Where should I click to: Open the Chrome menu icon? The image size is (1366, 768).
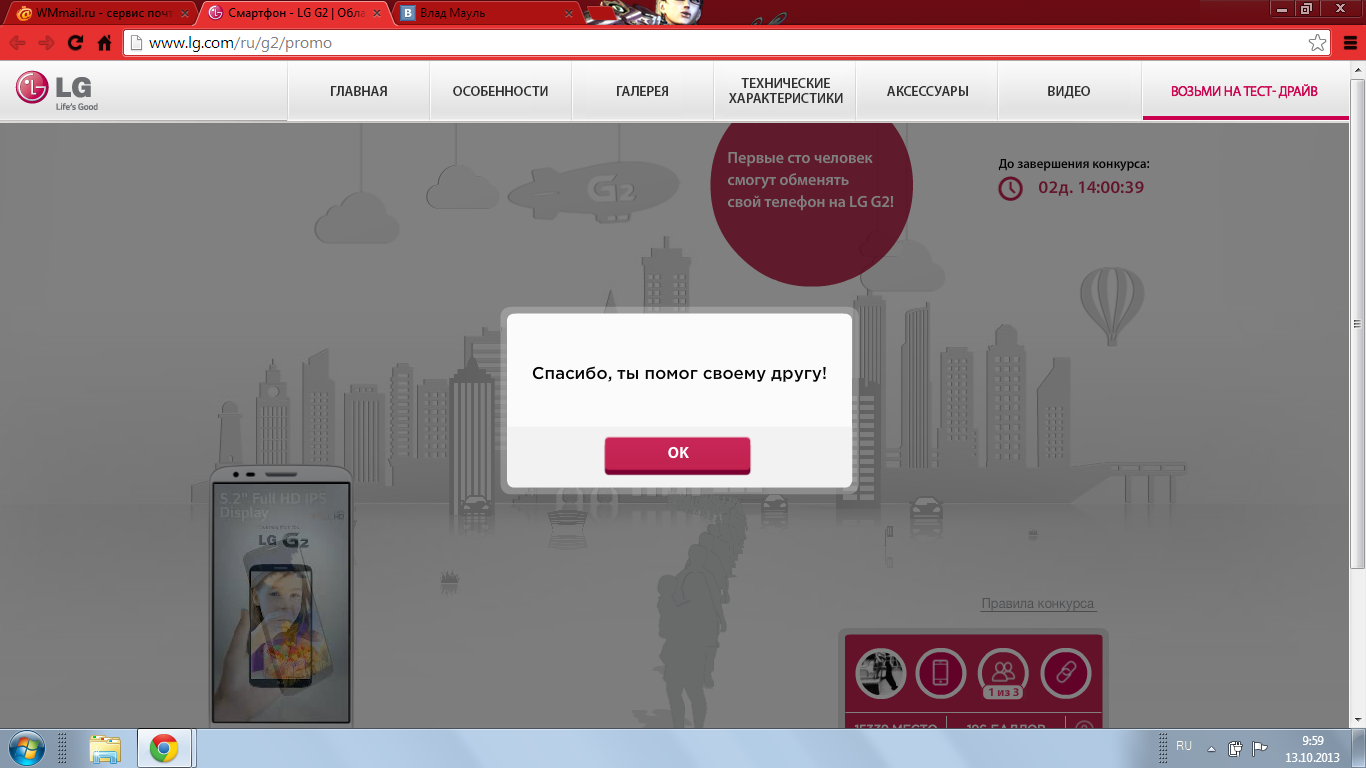point(1349,43)
